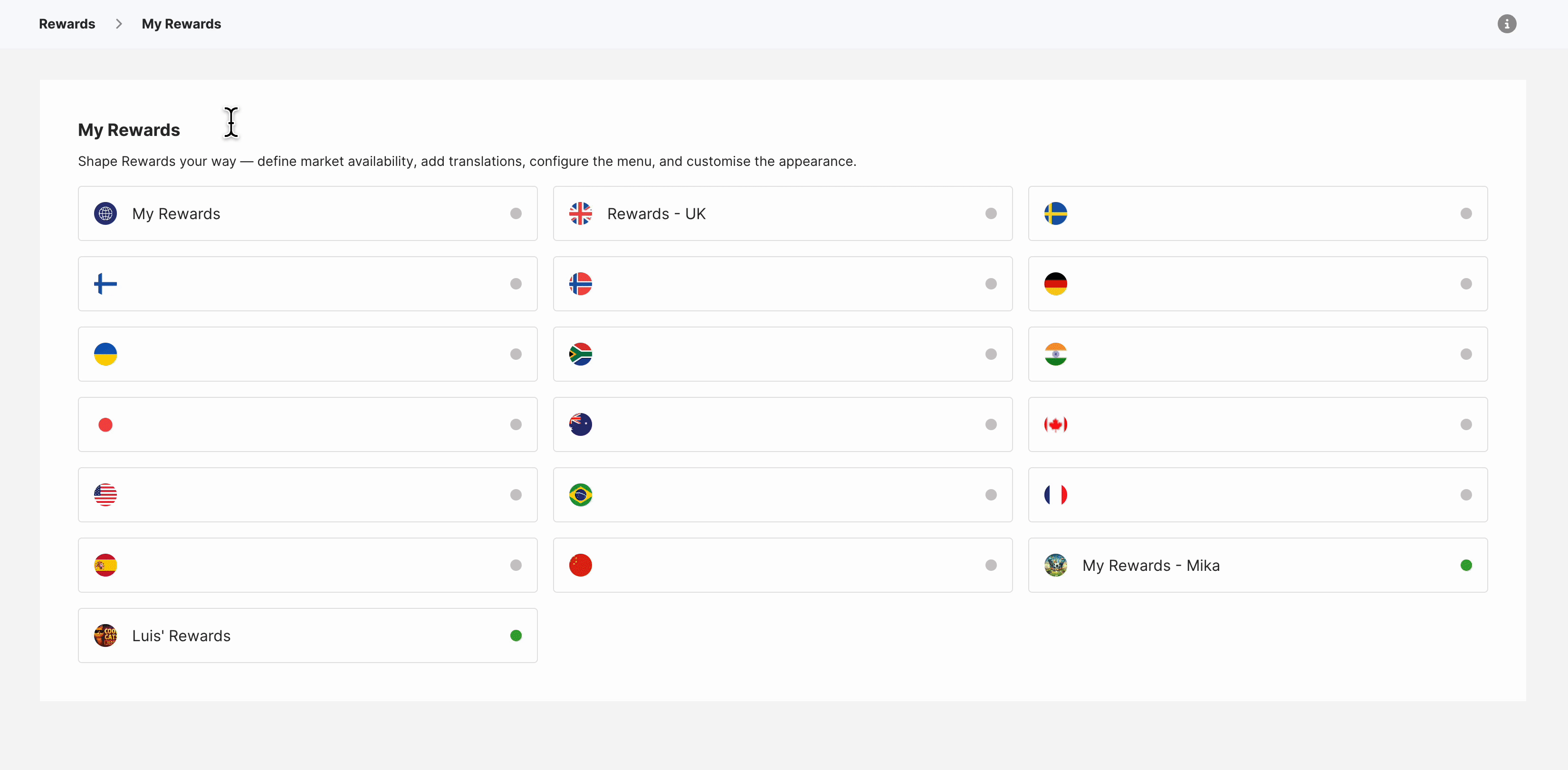Click green status dot on Luis' Rewards
This screenshot has height=770, width=1568.
(516, 635)
